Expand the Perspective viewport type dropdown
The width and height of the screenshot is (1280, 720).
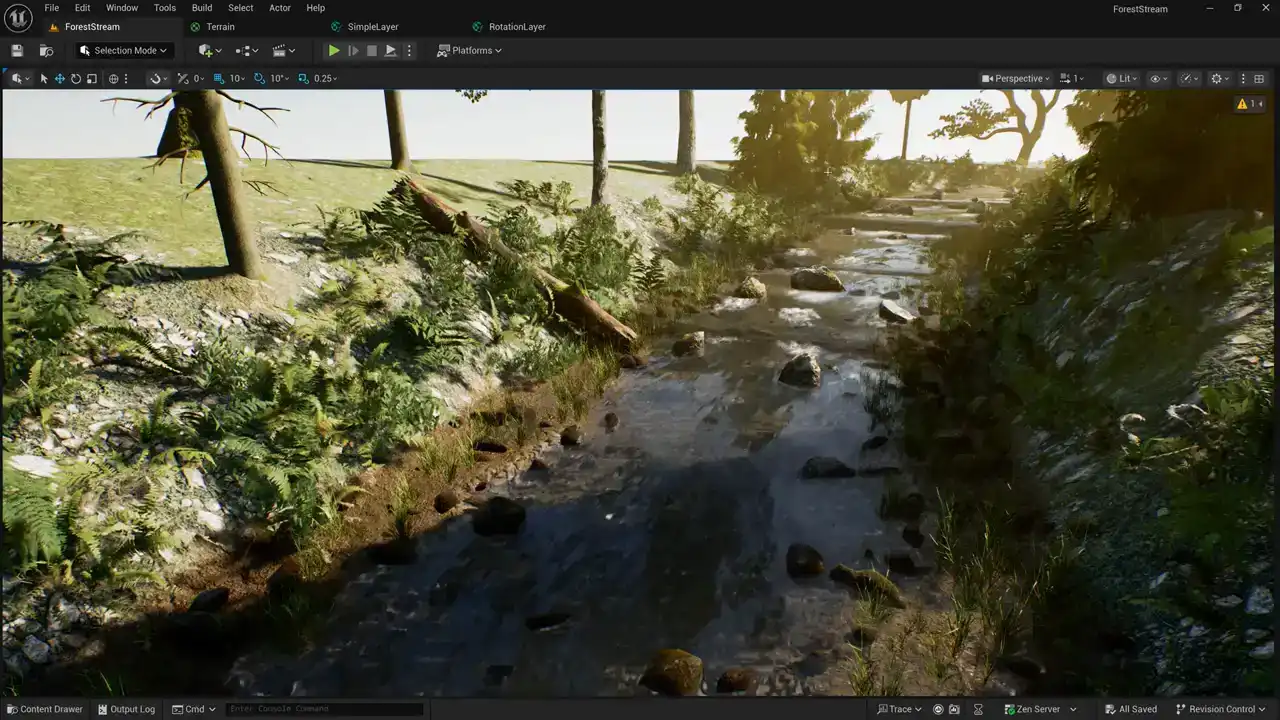coord(1016,78)
